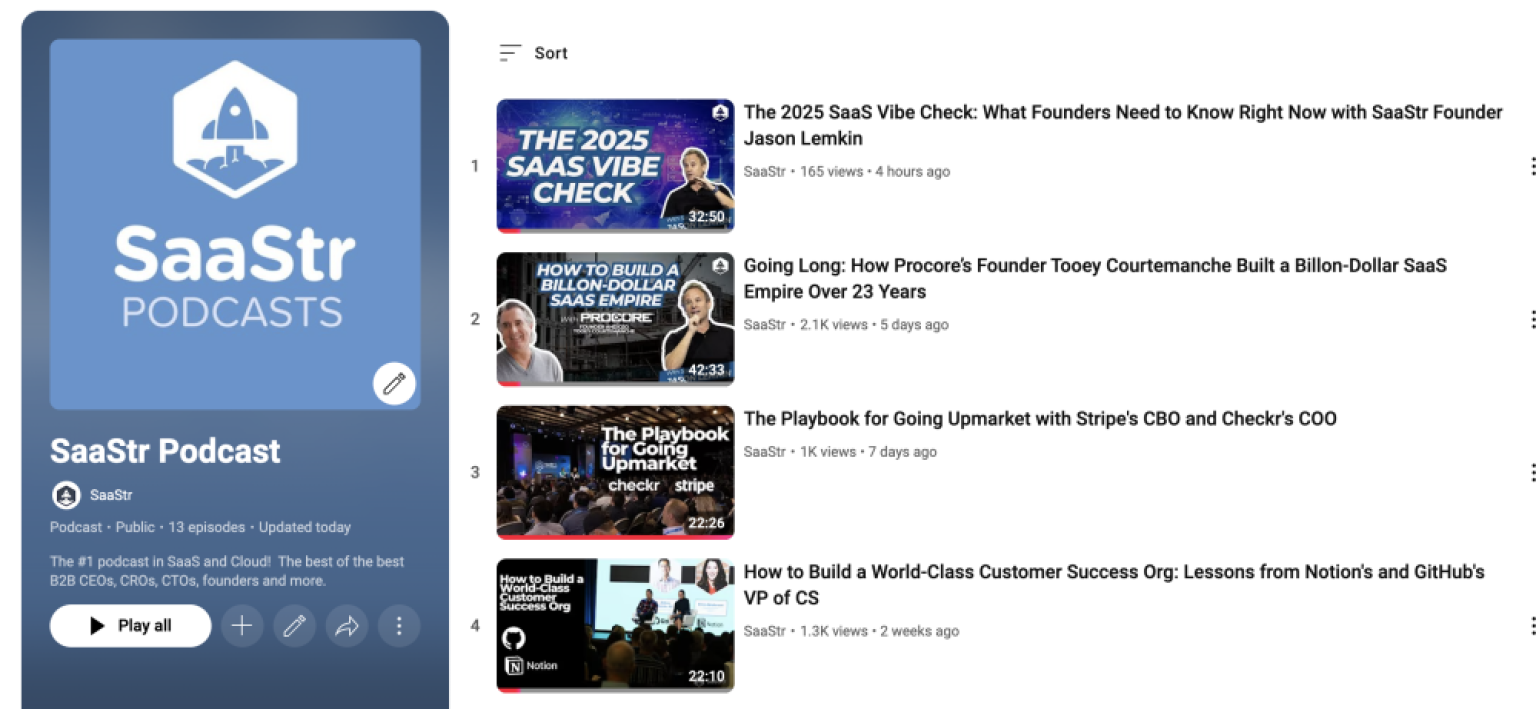Open more options for the 2025 SaaS Vibe Check video

pyautogui.click(x=1531, y=166)
